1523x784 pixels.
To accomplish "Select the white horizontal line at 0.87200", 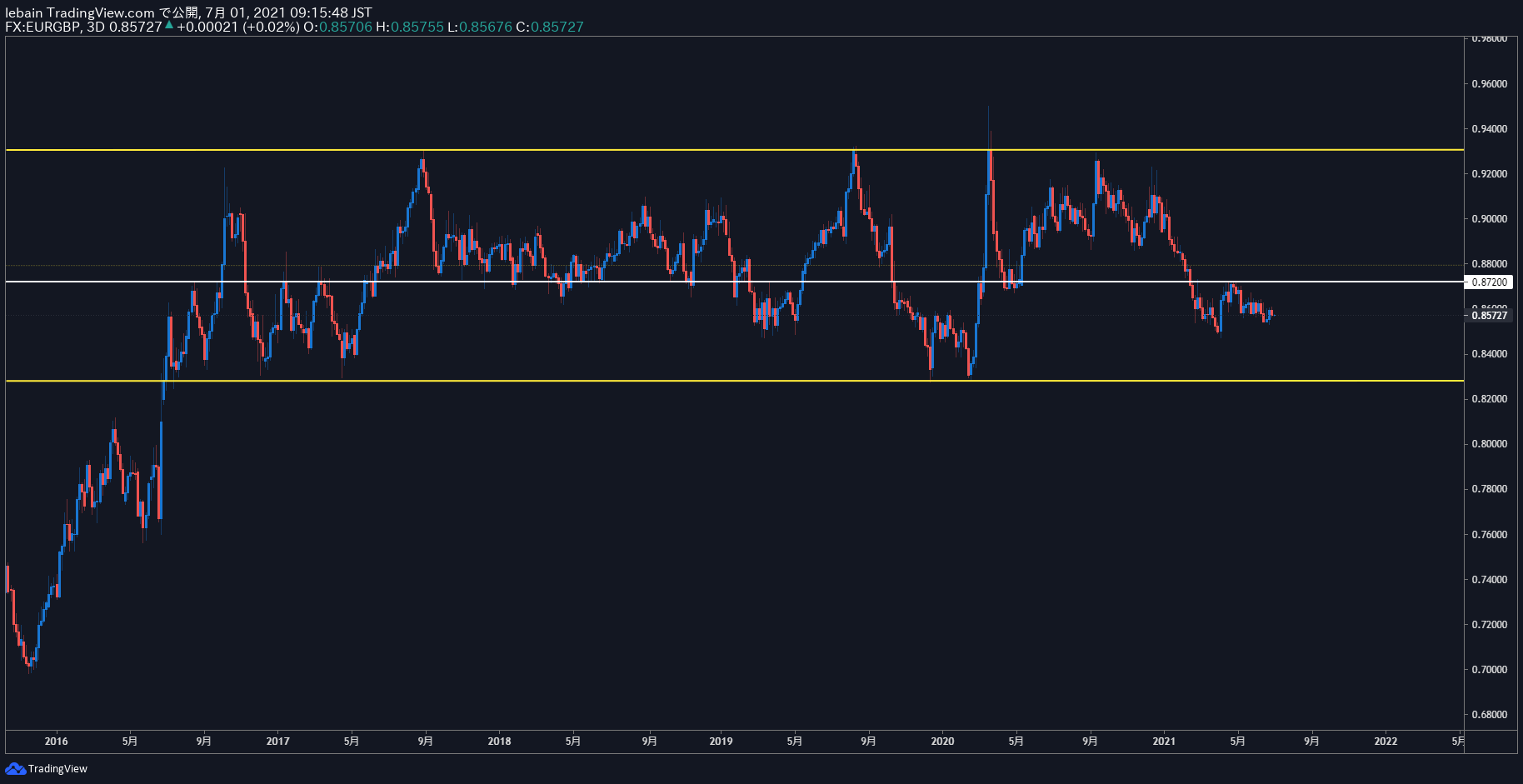I will pyautogui.click(x=734, y=282).
